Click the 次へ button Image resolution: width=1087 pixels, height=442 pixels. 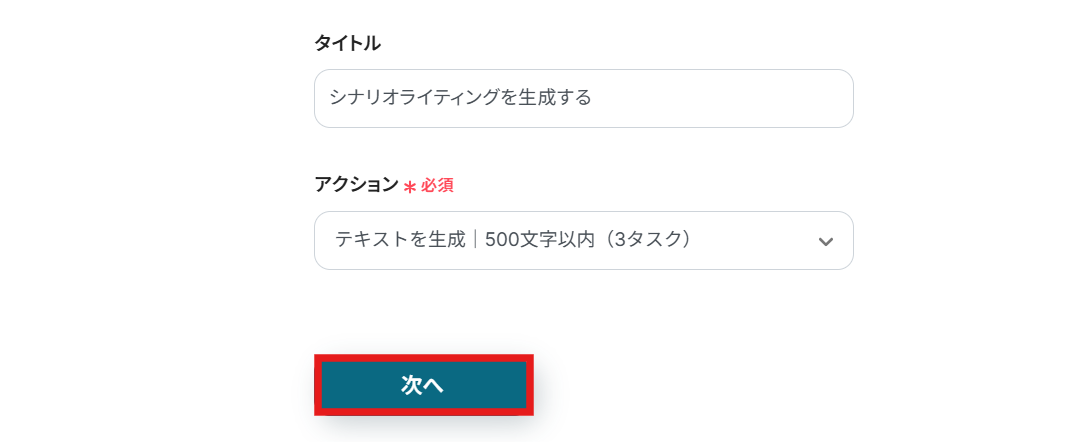[423, 385]
